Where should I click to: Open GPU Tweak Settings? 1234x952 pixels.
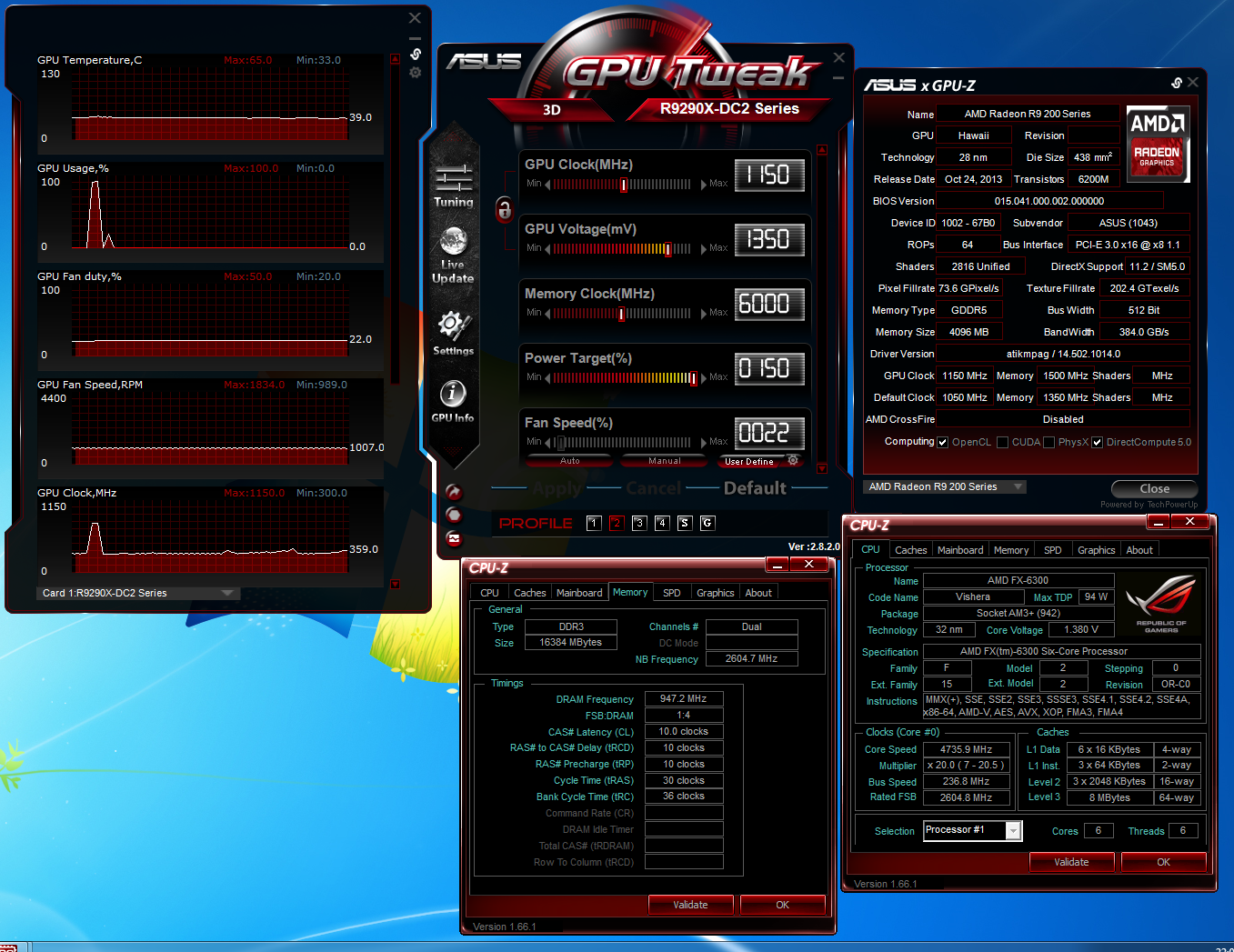click(453, 333)
